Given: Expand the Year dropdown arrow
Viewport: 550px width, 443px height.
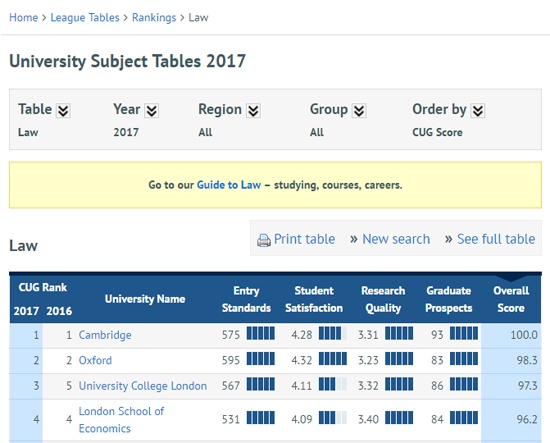Looking at the screenshot, I should [x=152, y=111].
